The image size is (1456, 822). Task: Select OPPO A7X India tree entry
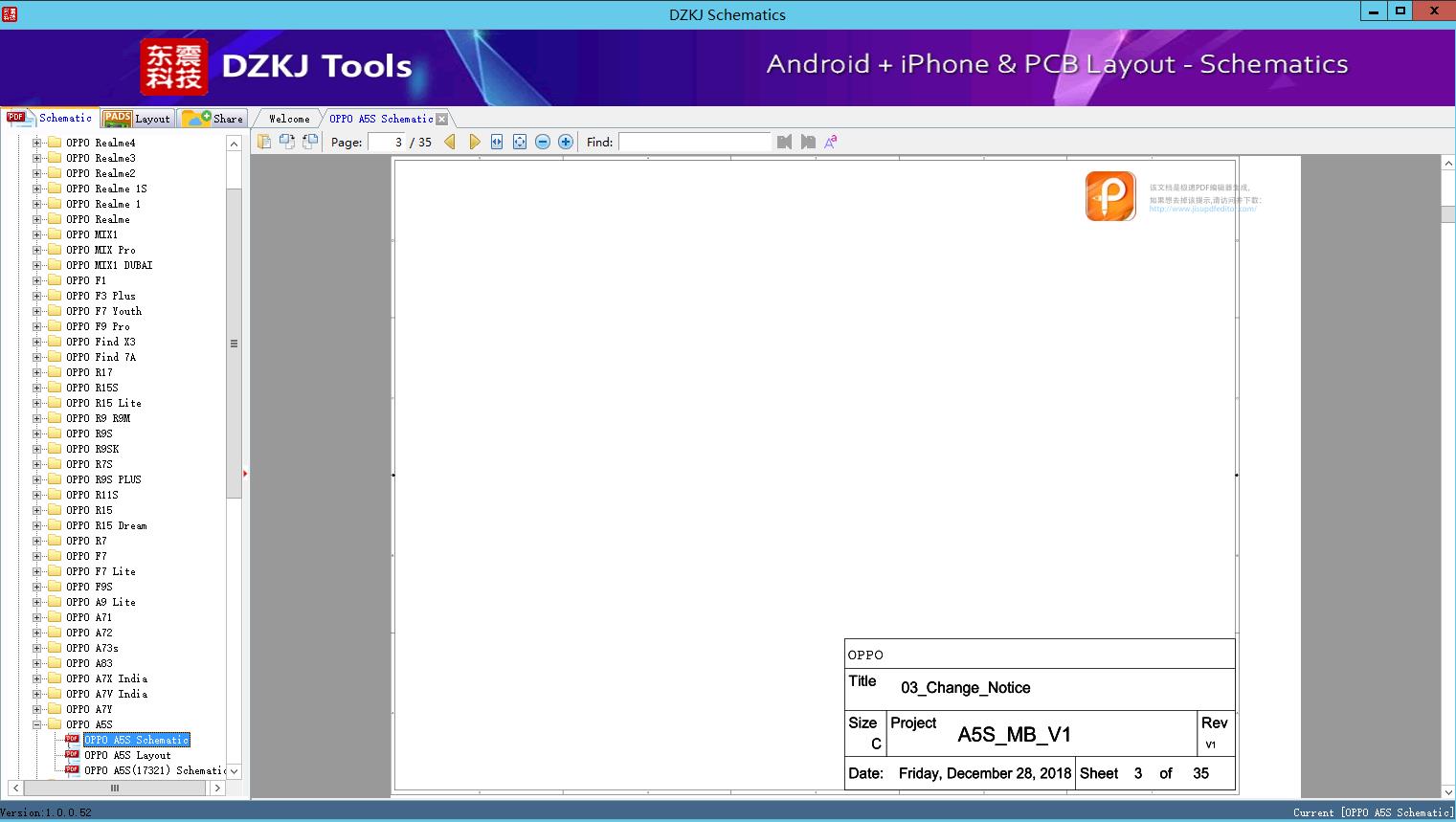(106, 678)
